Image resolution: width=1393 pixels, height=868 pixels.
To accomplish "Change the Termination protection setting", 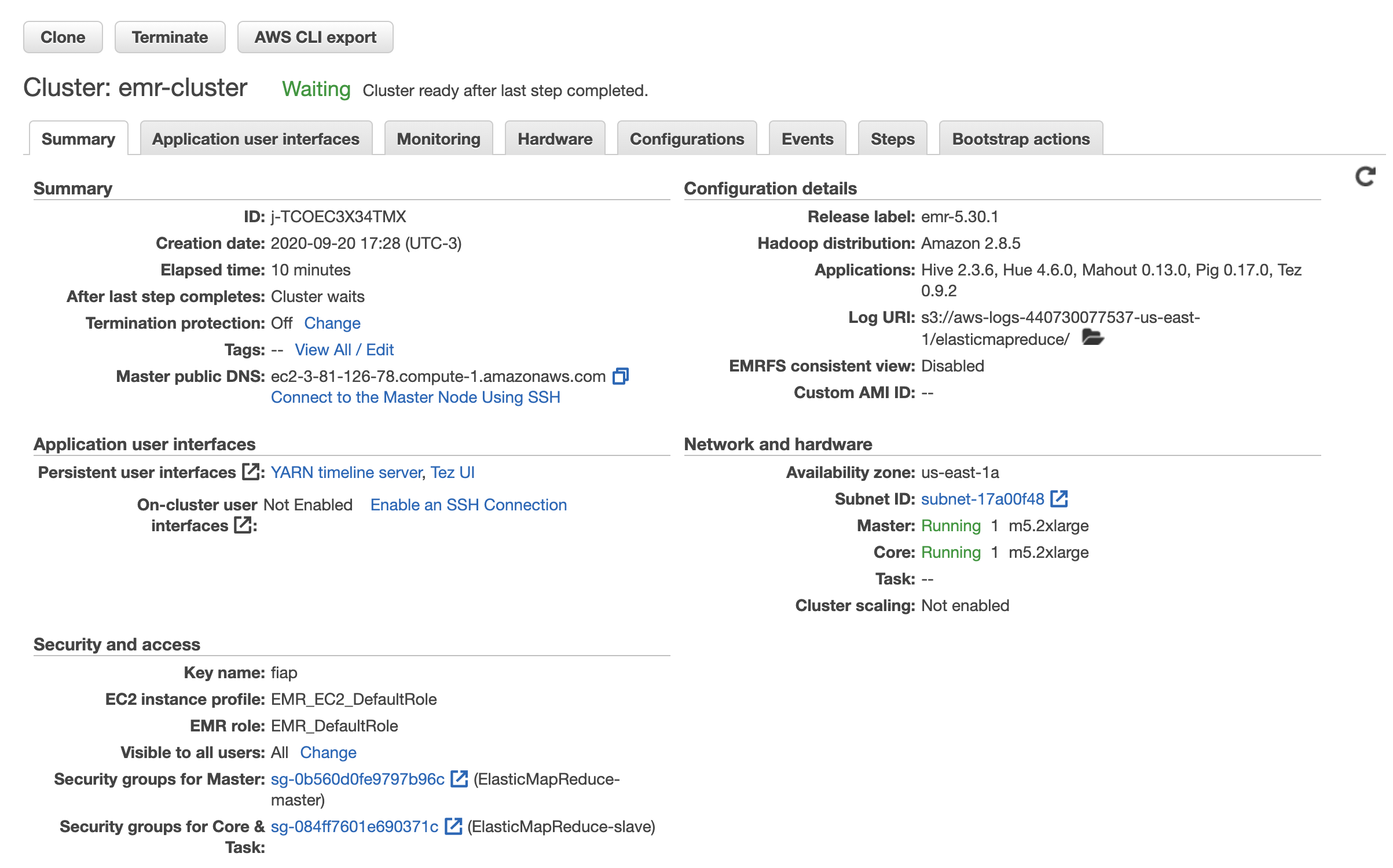I will [332, 323].
